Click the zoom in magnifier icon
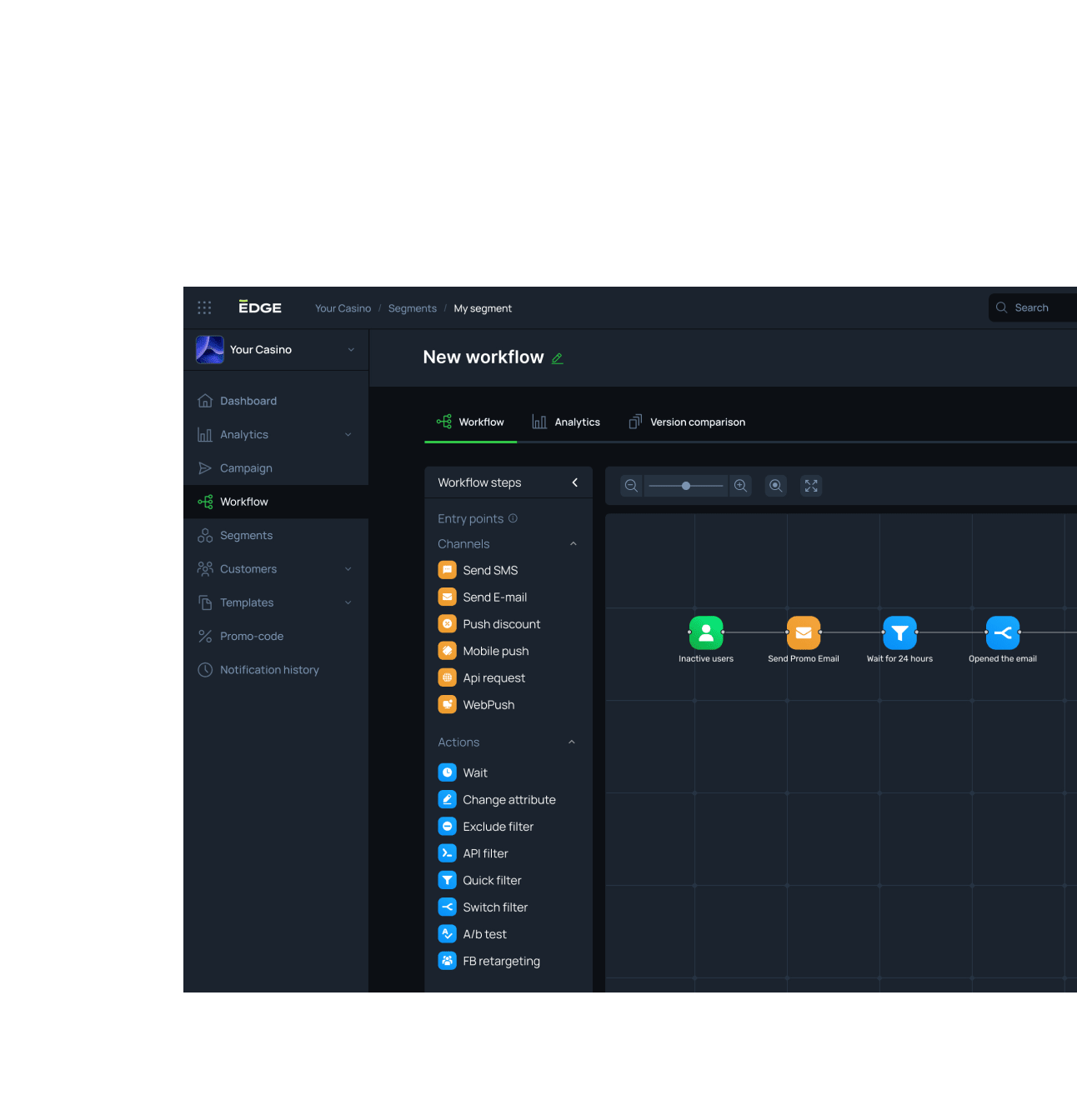Viewport: 1077px width, 1120px height. [740, 486]
